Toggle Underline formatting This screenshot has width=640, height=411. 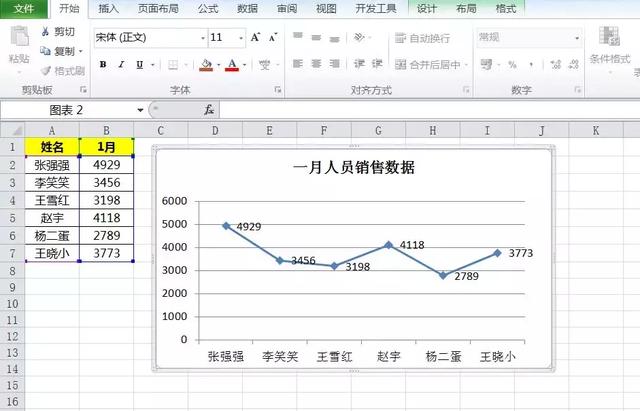tap(140, 64)
